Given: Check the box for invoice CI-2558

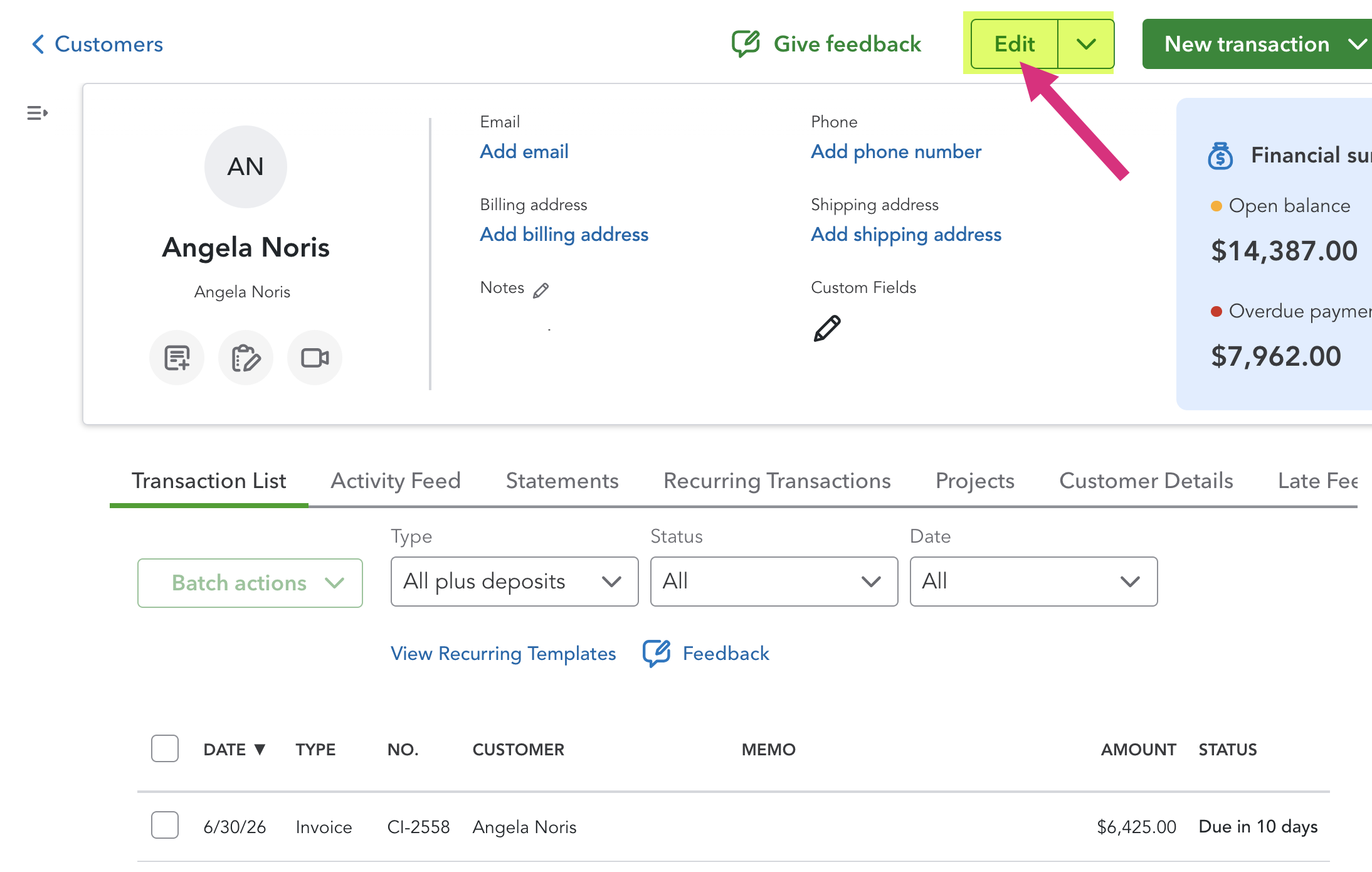Looking at the screenshot, I should (x=165, y=825).
